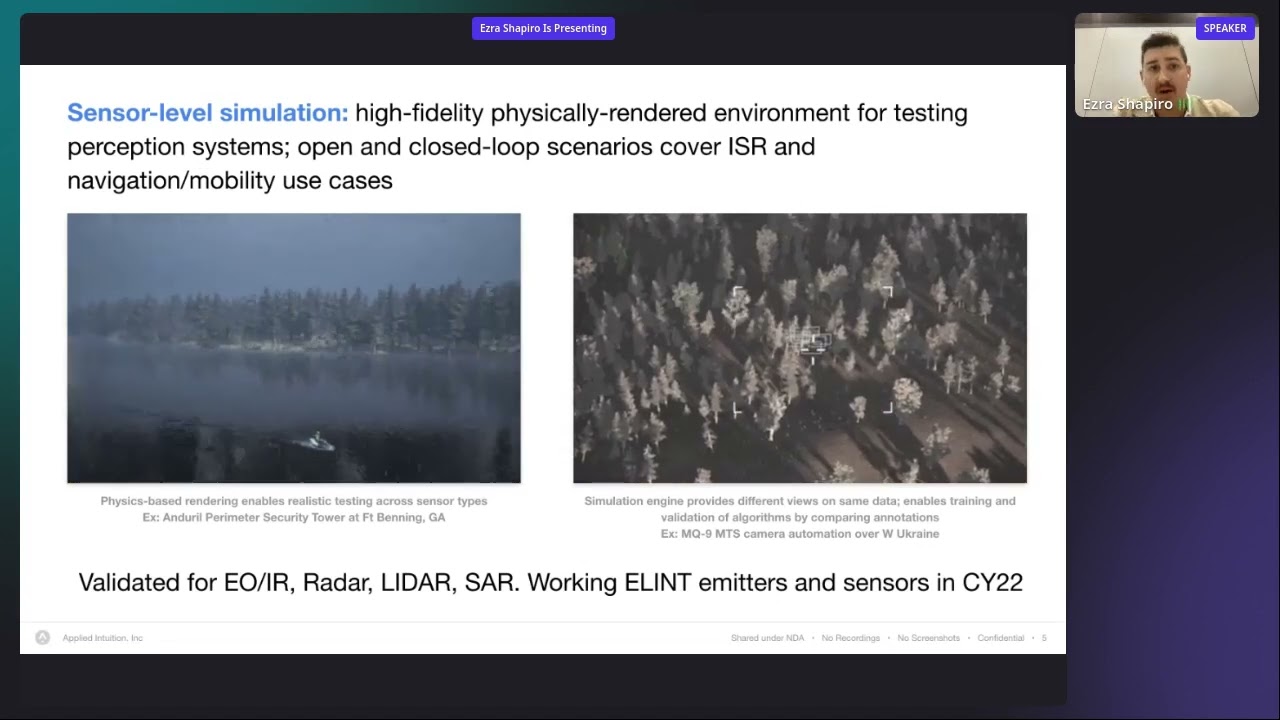Select Ezra Shapiro's speaker video thumbnail
The image size is (1280, 720).
point(1166,65)
